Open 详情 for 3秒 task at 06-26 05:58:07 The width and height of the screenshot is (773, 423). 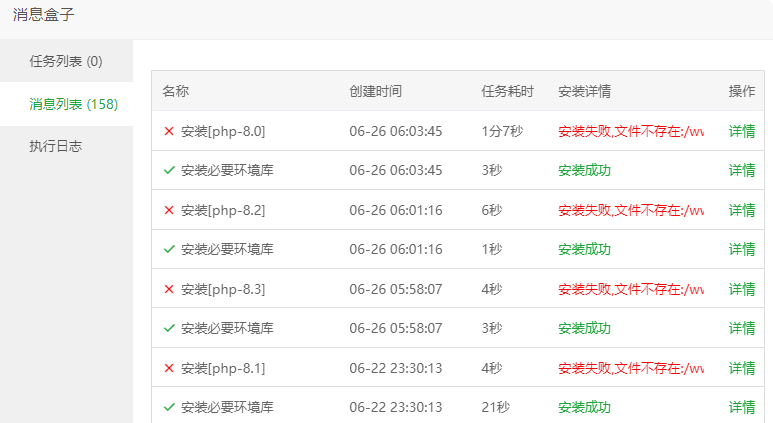[x=742, y=328]
